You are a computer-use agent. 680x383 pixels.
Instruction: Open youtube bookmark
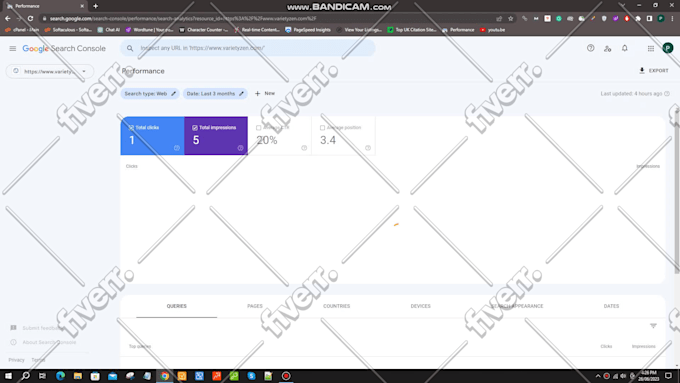[x=493, y=30]
